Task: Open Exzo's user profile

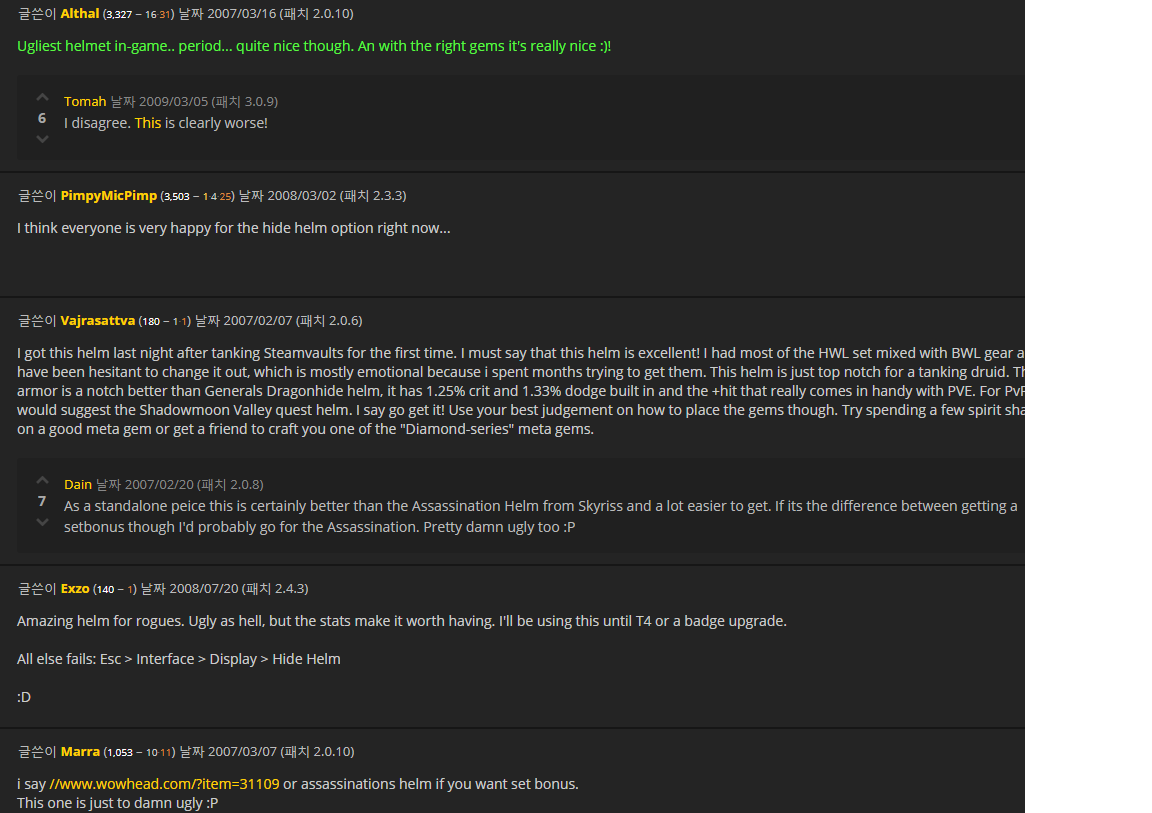Action: click(x=75, y=588)
